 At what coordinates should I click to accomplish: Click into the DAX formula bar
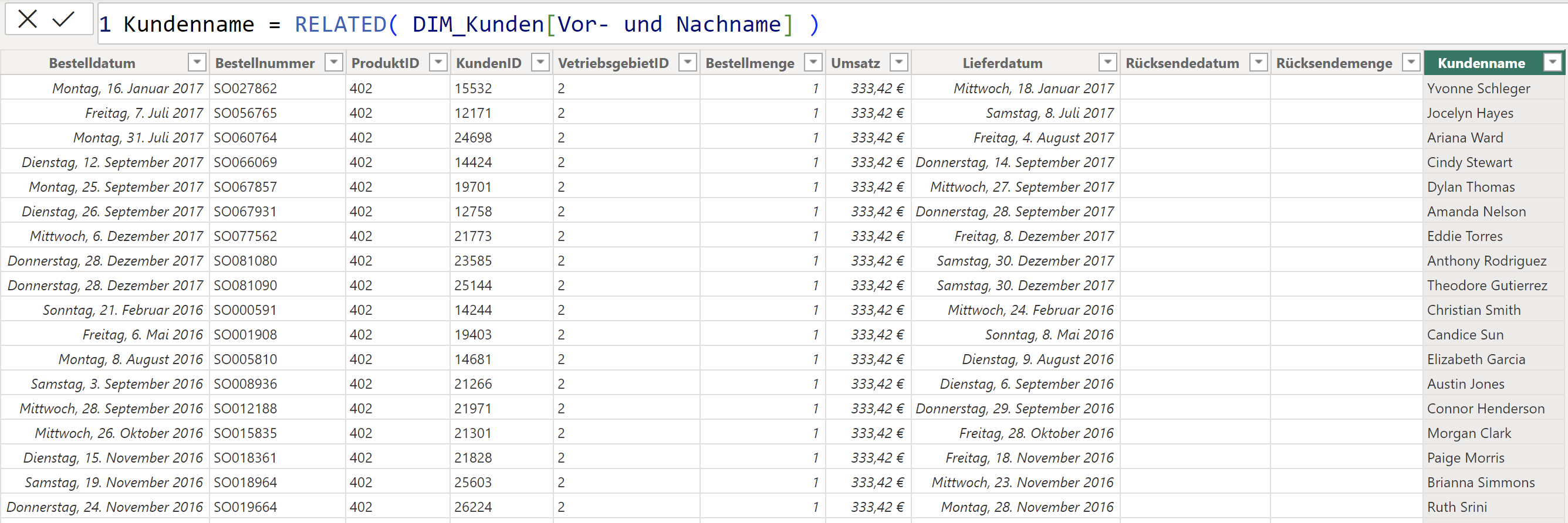tap(832, 23)
